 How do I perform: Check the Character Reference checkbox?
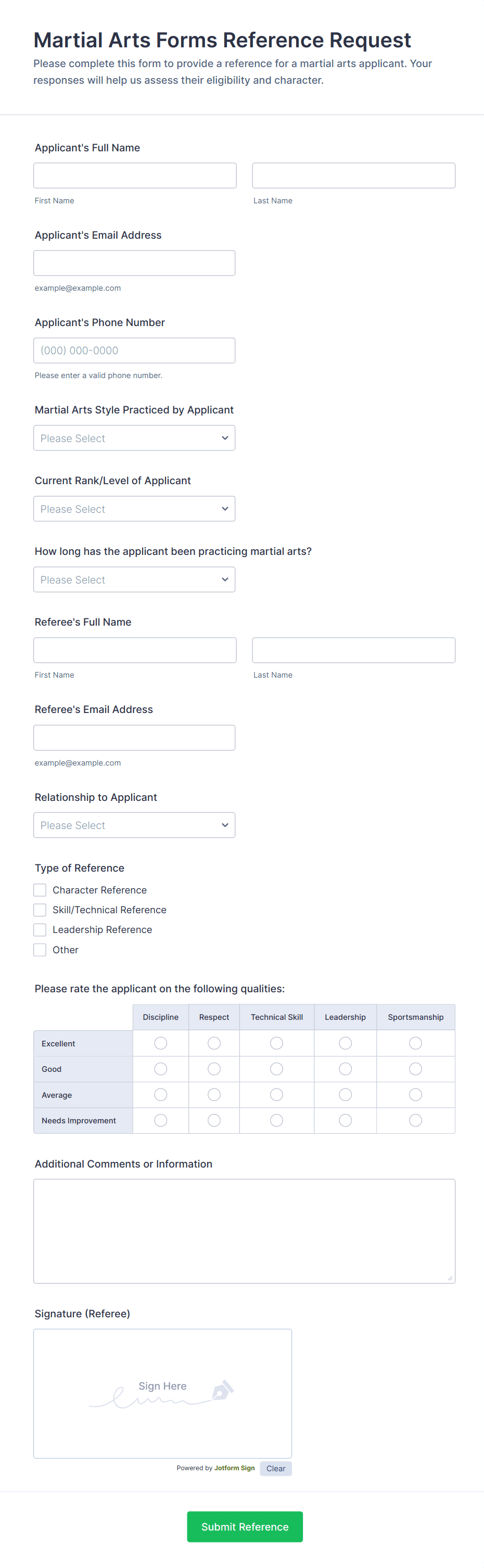[x=40, y=889]
